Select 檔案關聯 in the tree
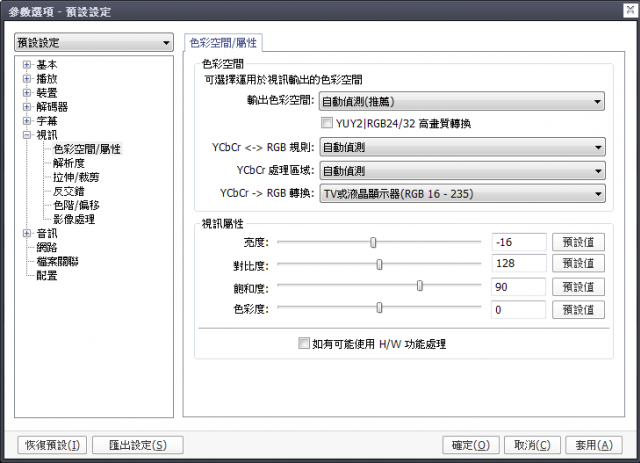640x463 pixels. click(x=58, y=261)
